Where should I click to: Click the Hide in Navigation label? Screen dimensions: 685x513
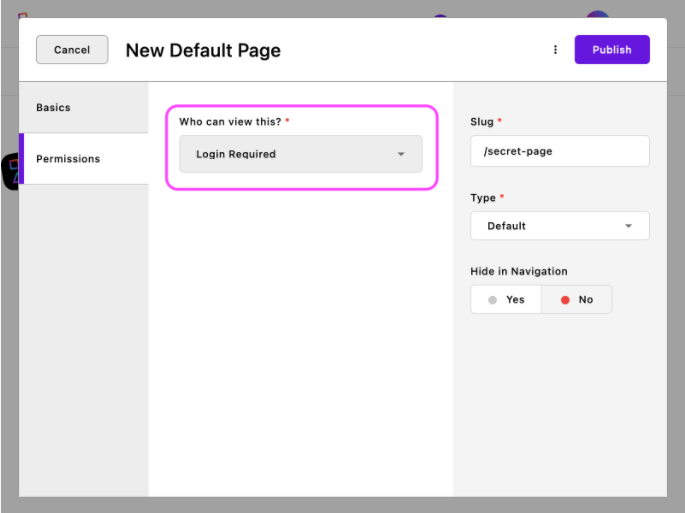click(x=519, y=271)
